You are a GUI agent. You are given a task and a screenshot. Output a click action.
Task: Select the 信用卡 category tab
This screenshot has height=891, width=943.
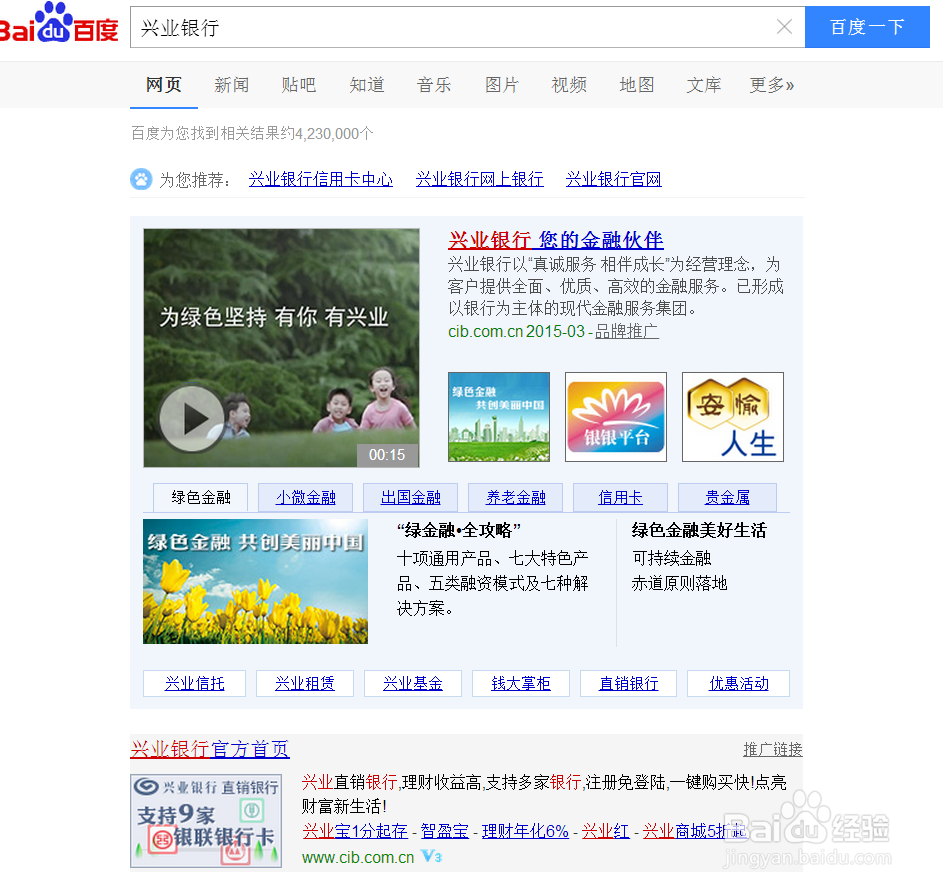pos(621,497)
